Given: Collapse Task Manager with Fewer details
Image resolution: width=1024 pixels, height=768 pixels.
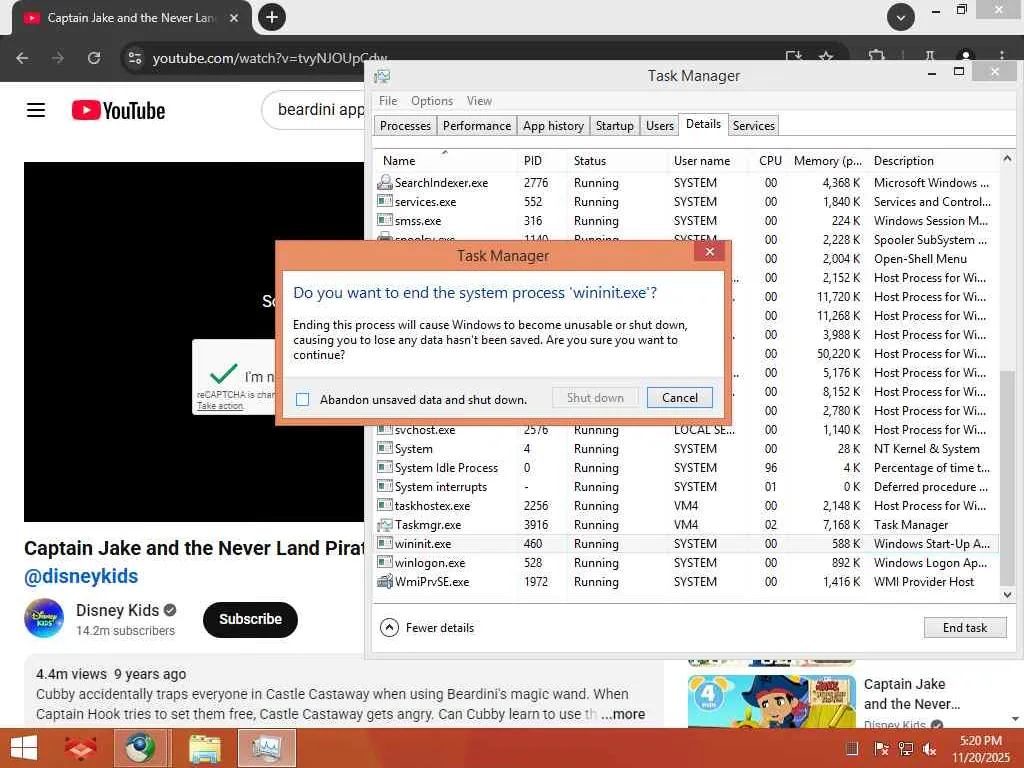Looking at the screenshot, I should (427, 628).
